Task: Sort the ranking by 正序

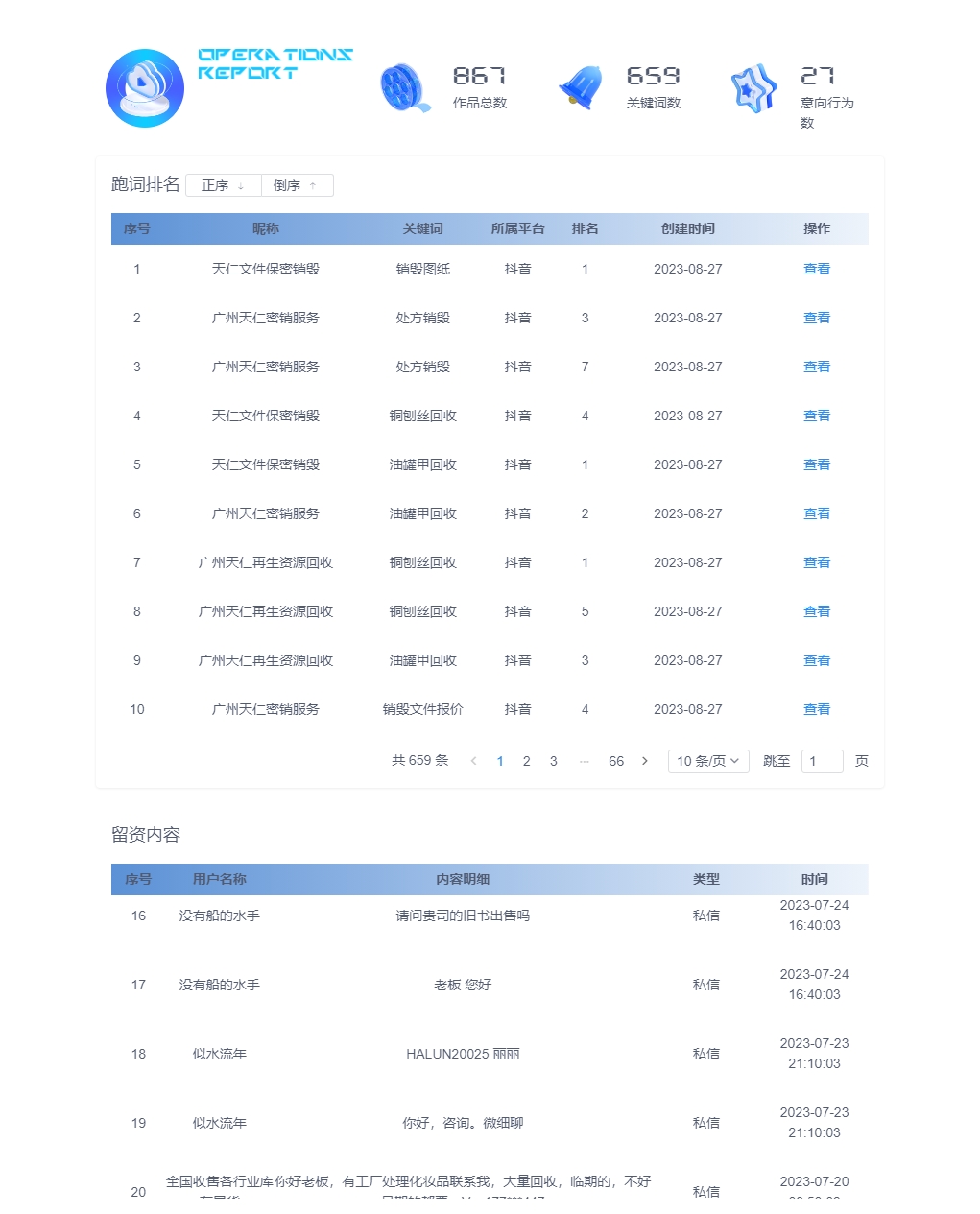Action: click(223, 185)
